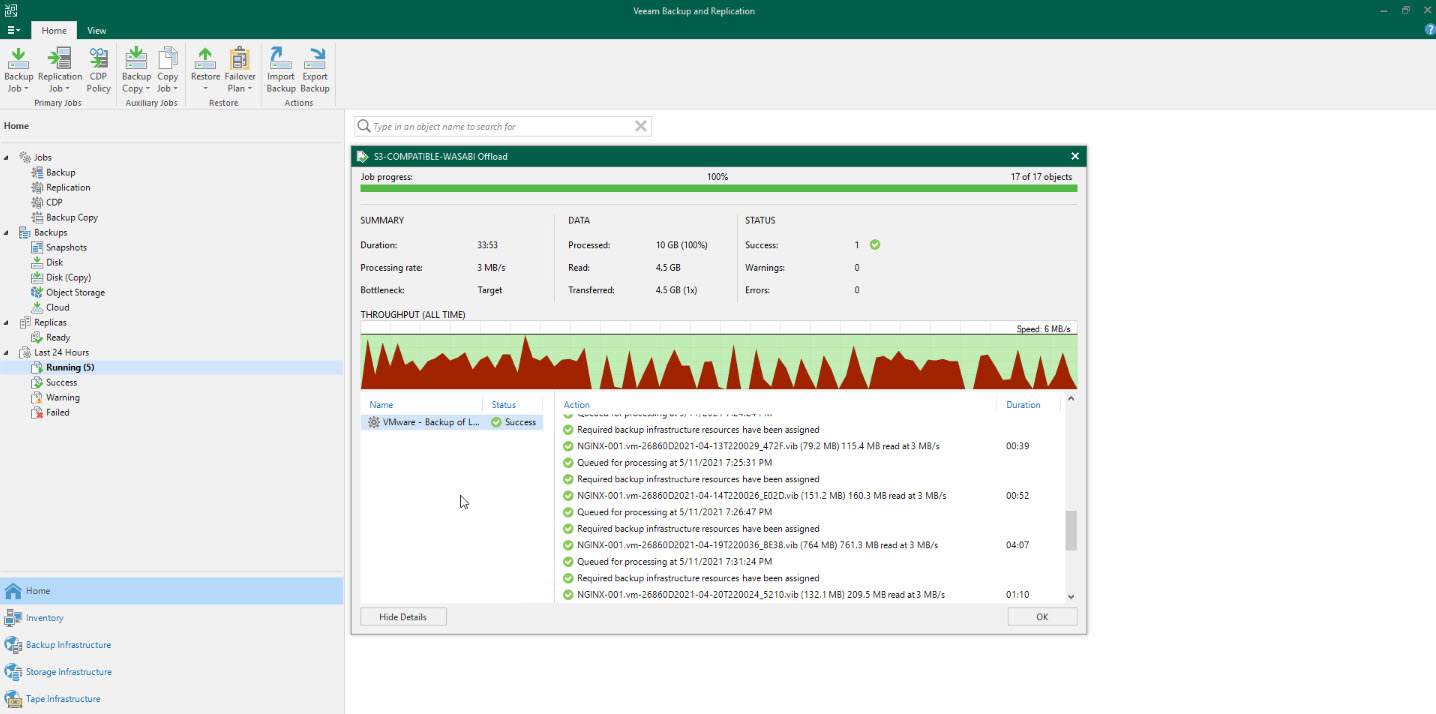
Task: Select Warning under Last 24 Hours
Action: (x=62, y=397)
